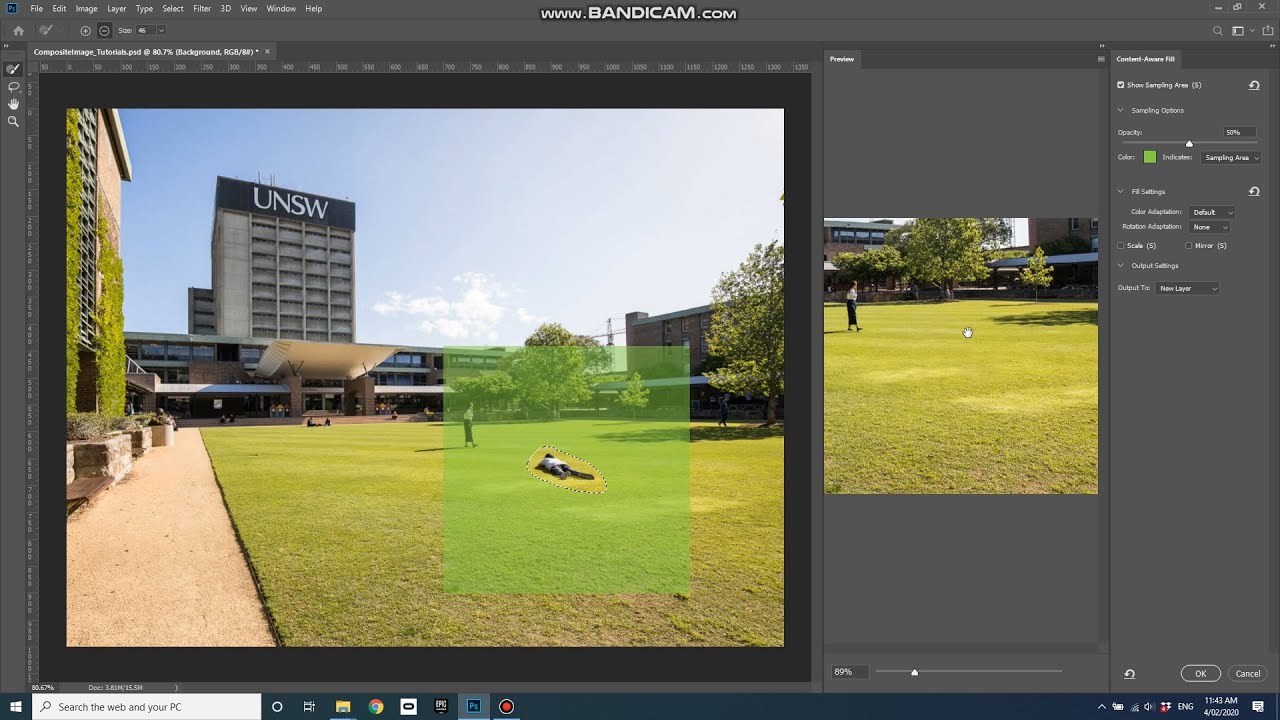The image size is (1280, 720).
Task: Open Epic Games launcher on taskbar
Action: (x=441, y=706)
